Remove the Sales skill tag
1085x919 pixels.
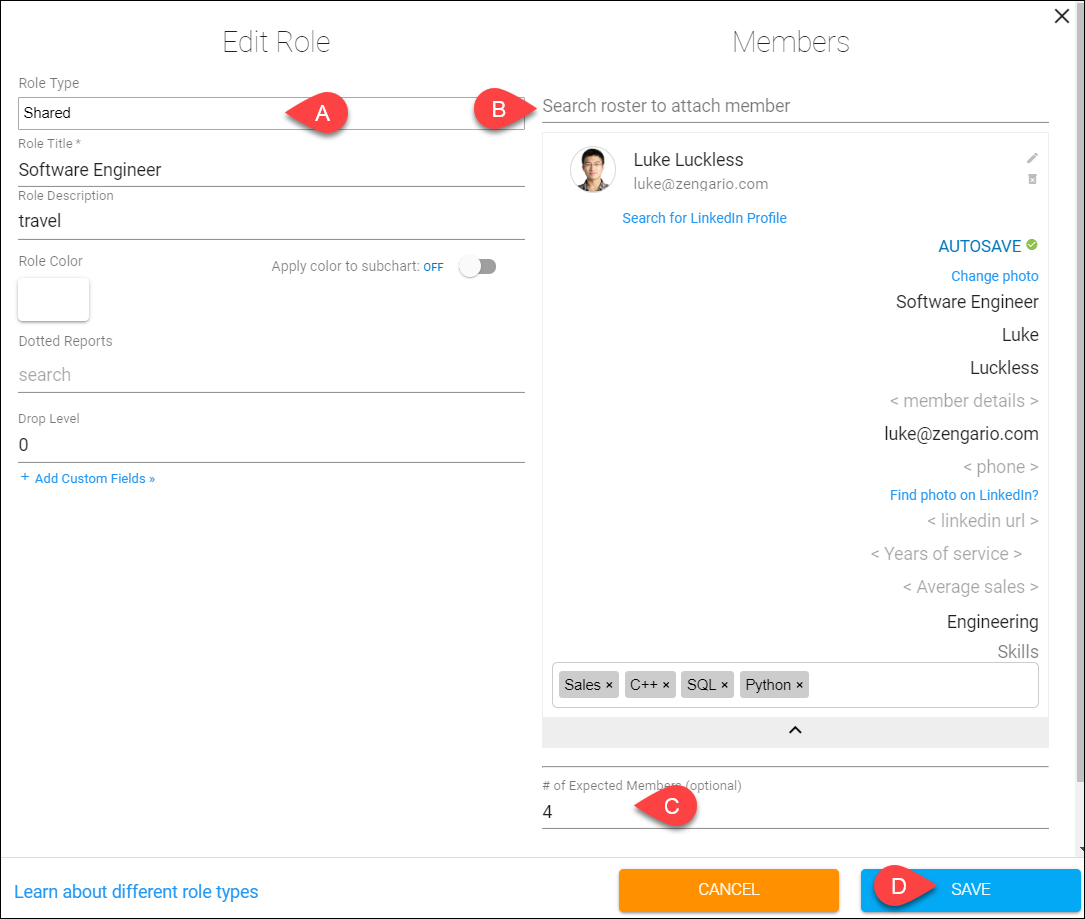(x=609, y=685)
